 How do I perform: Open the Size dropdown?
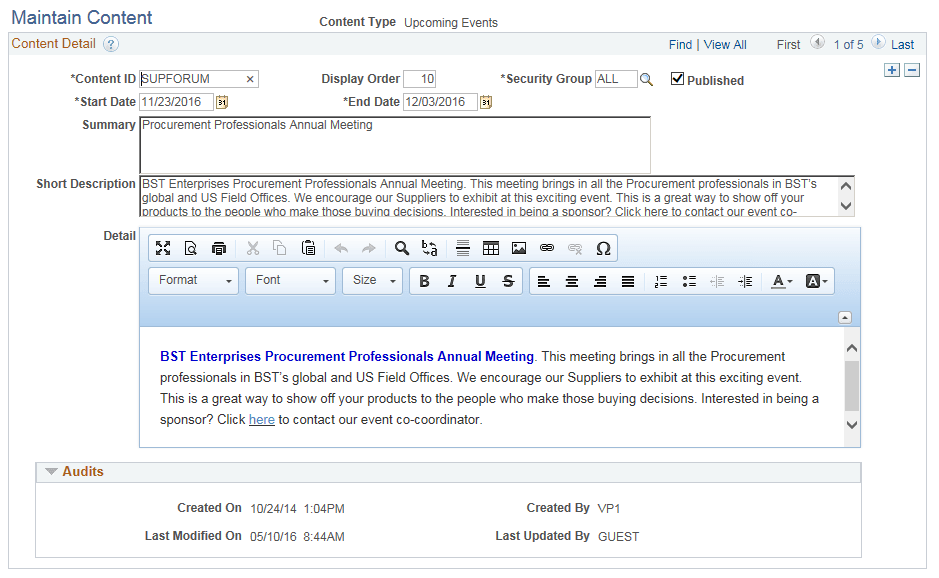click(371, 281)
